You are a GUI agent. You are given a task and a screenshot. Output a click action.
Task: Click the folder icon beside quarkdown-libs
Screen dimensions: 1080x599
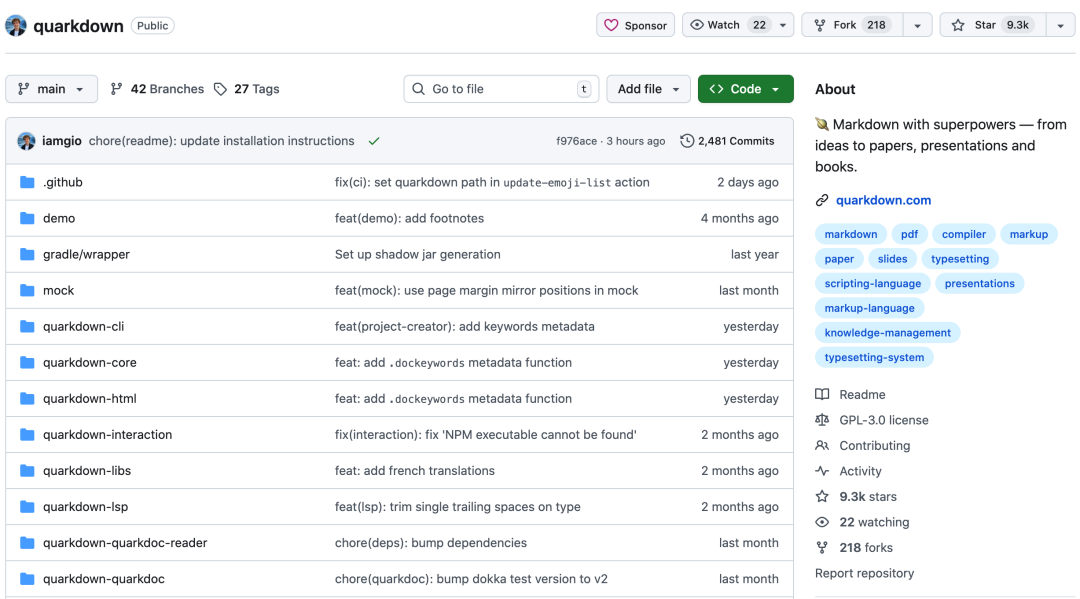pos(27,470)
